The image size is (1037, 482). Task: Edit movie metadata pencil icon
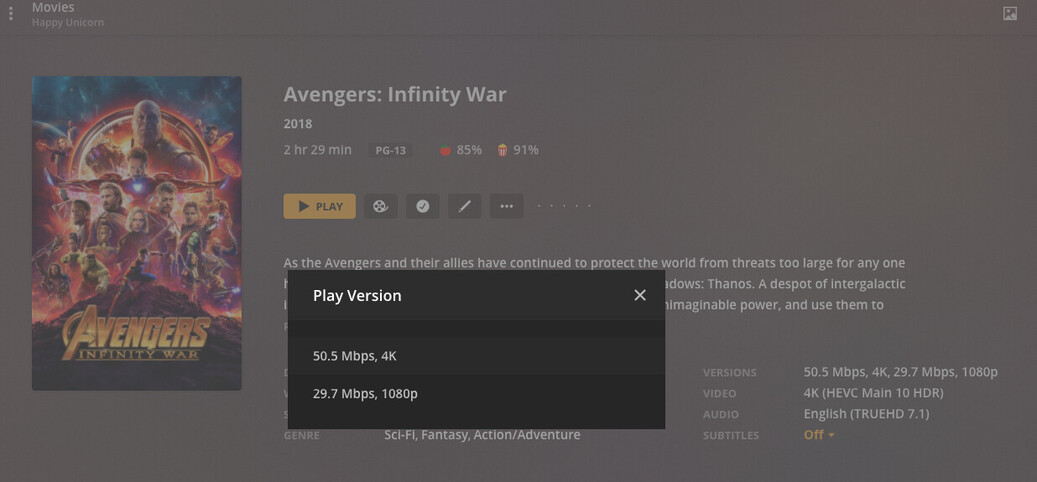pos(464,206)
